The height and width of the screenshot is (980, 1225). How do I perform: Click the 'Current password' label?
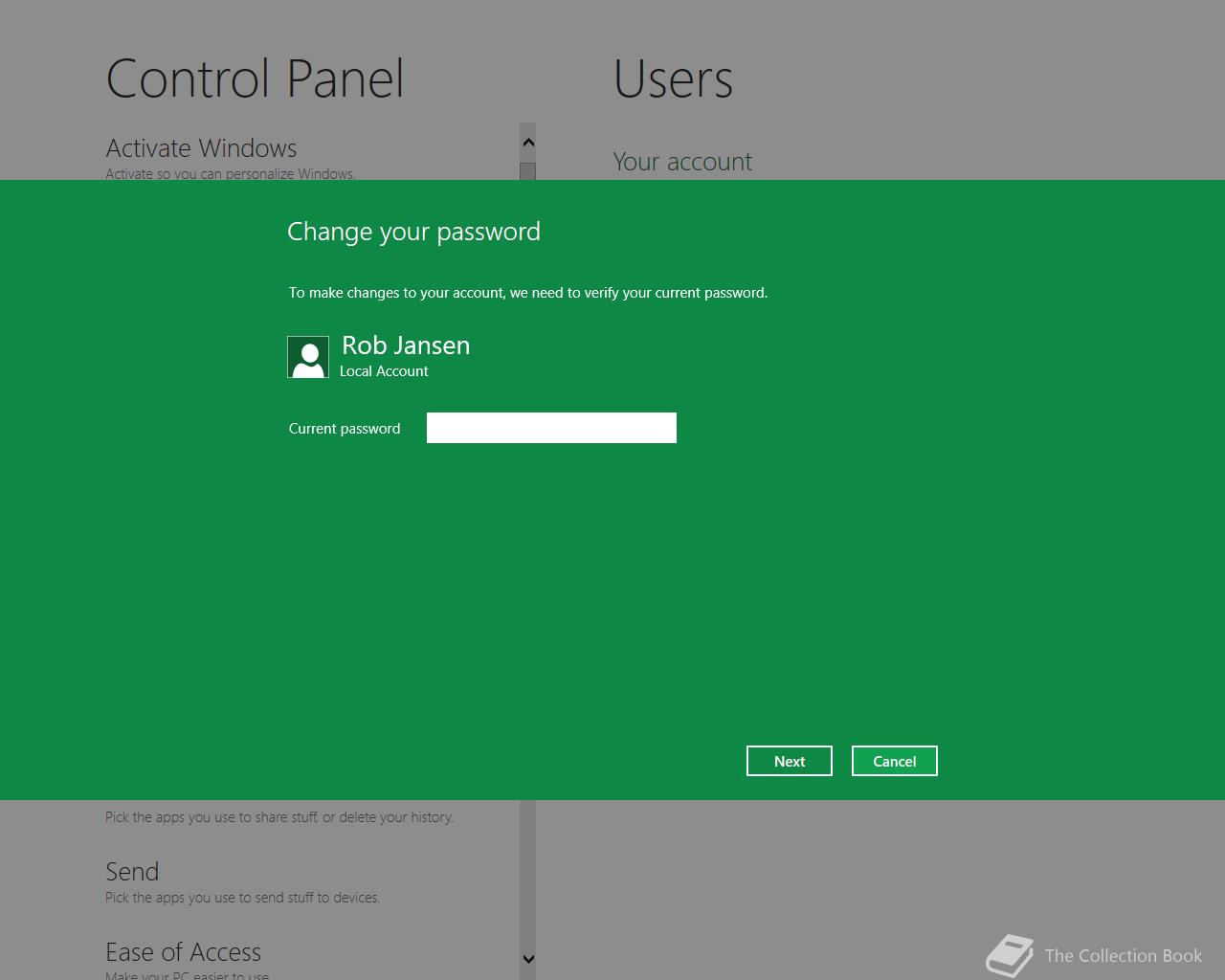pyautogui.click(x=345, y=429)
